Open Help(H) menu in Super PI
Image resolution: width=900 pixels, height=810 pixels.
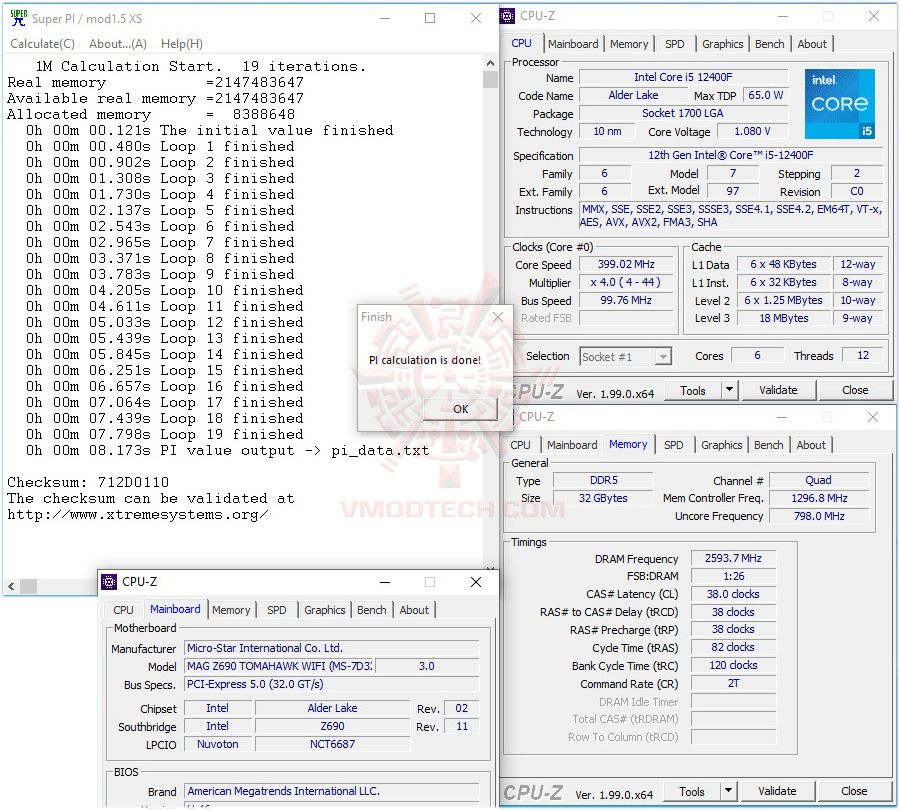click(x=181, y=44)
